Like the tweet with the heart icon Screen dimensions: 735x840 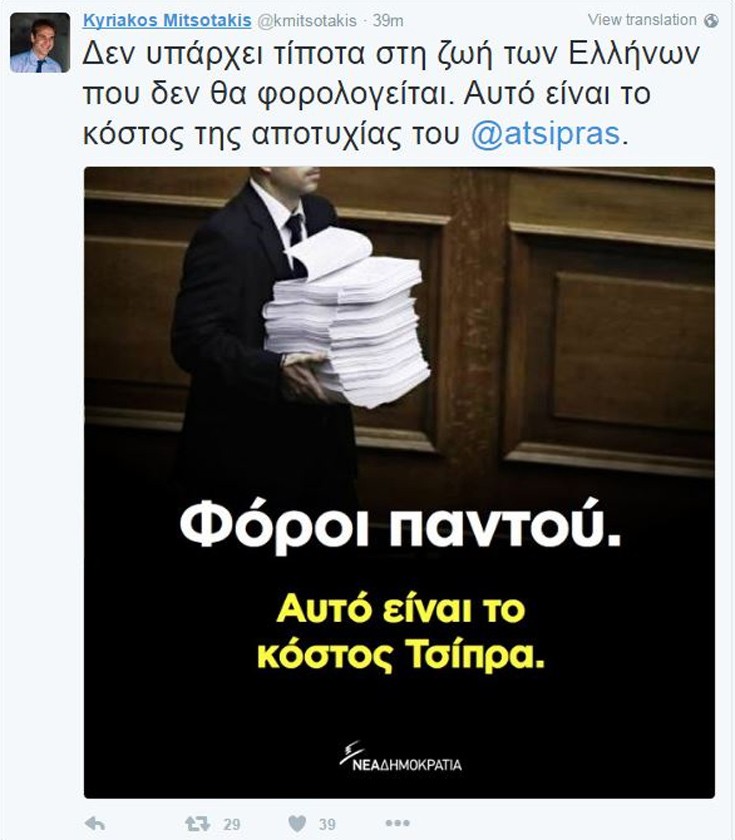click(x=297, y=823)
